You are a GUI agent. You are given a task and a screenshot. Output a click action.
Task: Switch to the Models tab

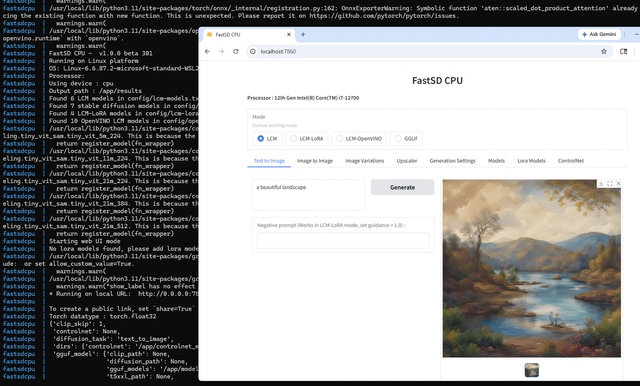click(x=496, y=161)
